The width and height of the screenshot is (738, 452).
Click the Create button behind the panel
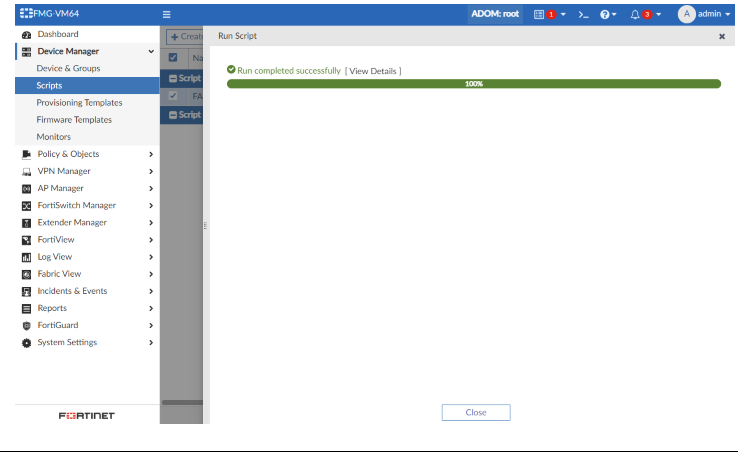185,37
